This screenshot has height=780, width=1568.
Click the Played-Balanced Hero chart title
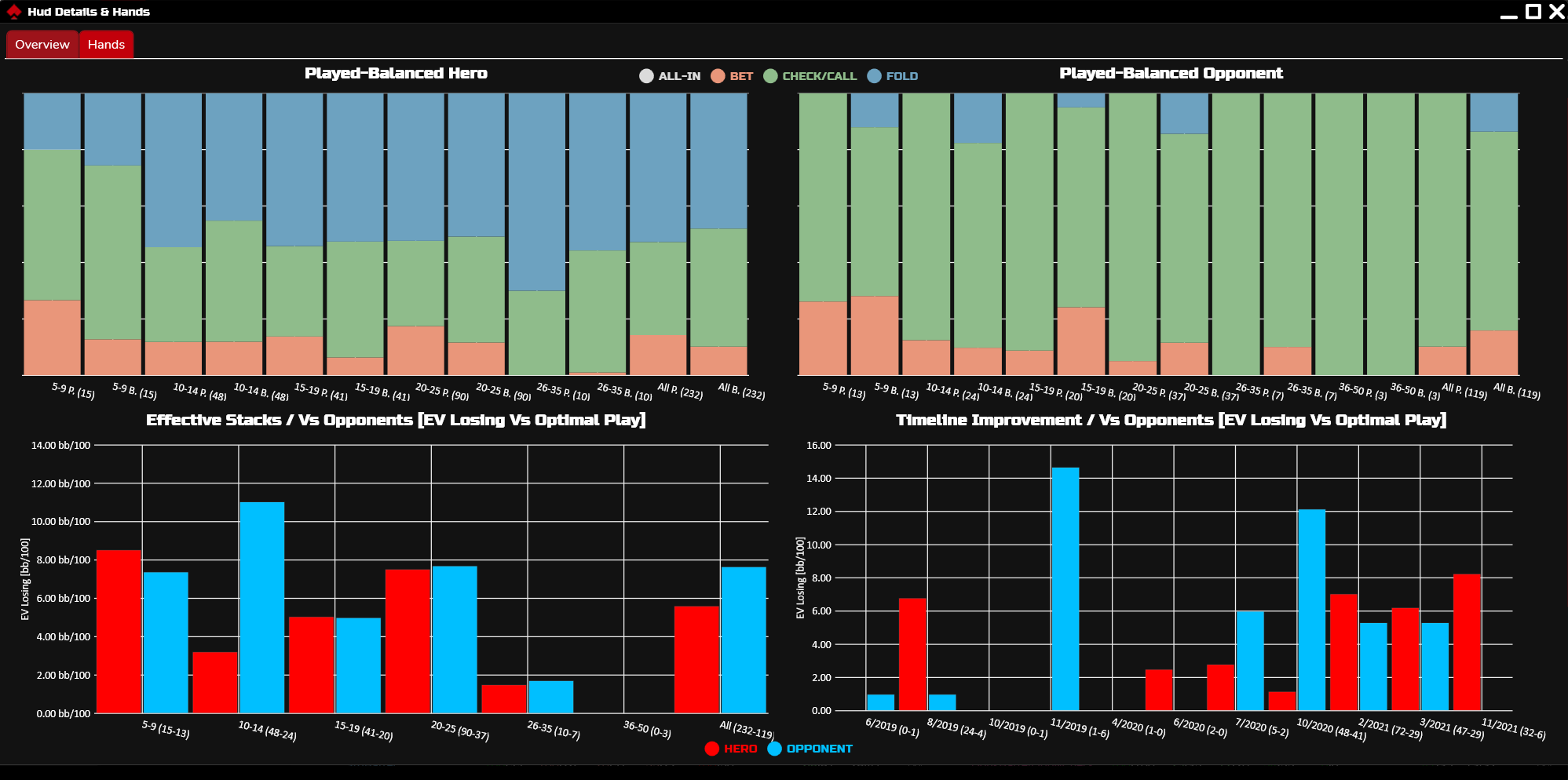[396, 73]
